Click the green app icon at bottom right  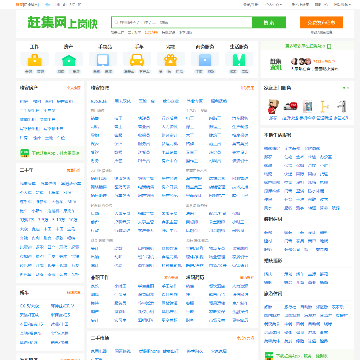click(269, 356)
